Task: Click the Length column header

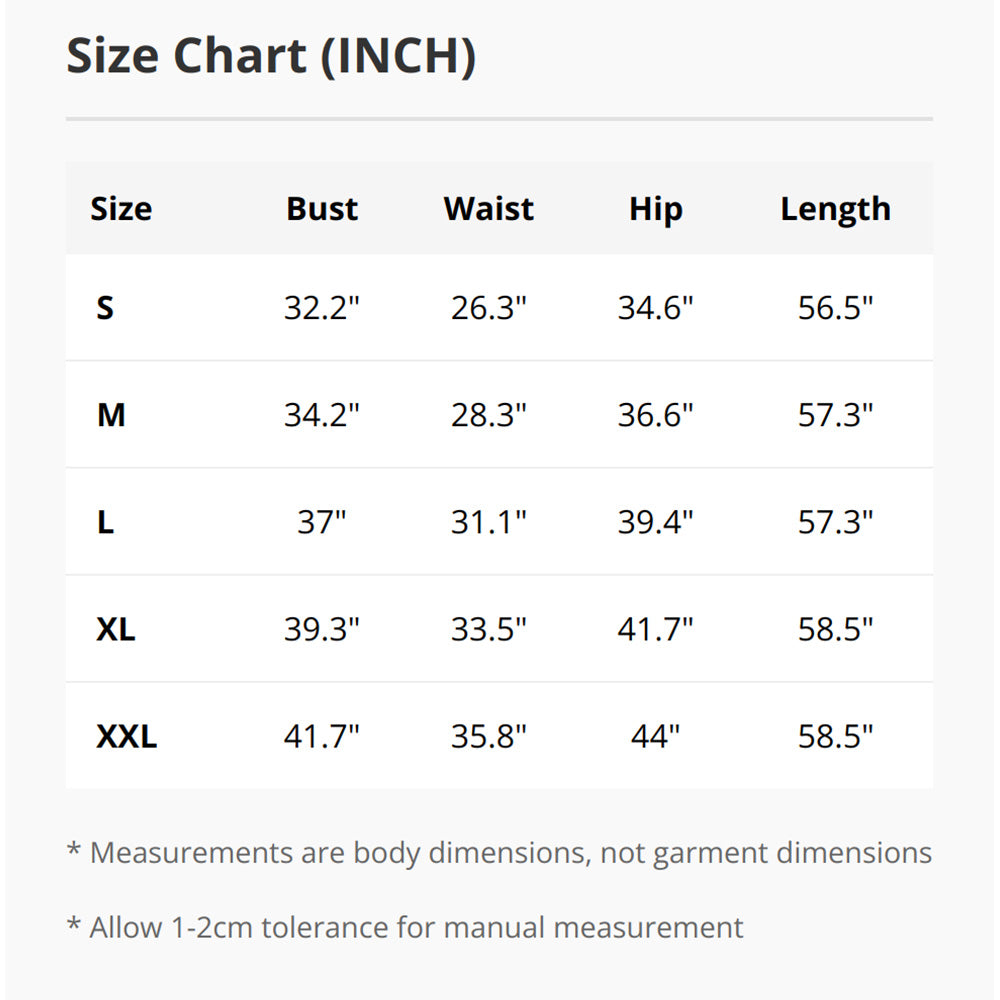Action: [x=835, y=209]
